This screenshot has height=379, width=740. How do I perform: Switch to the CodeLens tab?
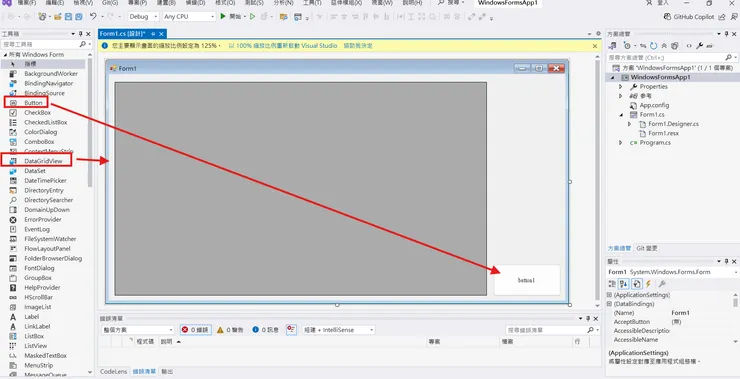point(114,371)
